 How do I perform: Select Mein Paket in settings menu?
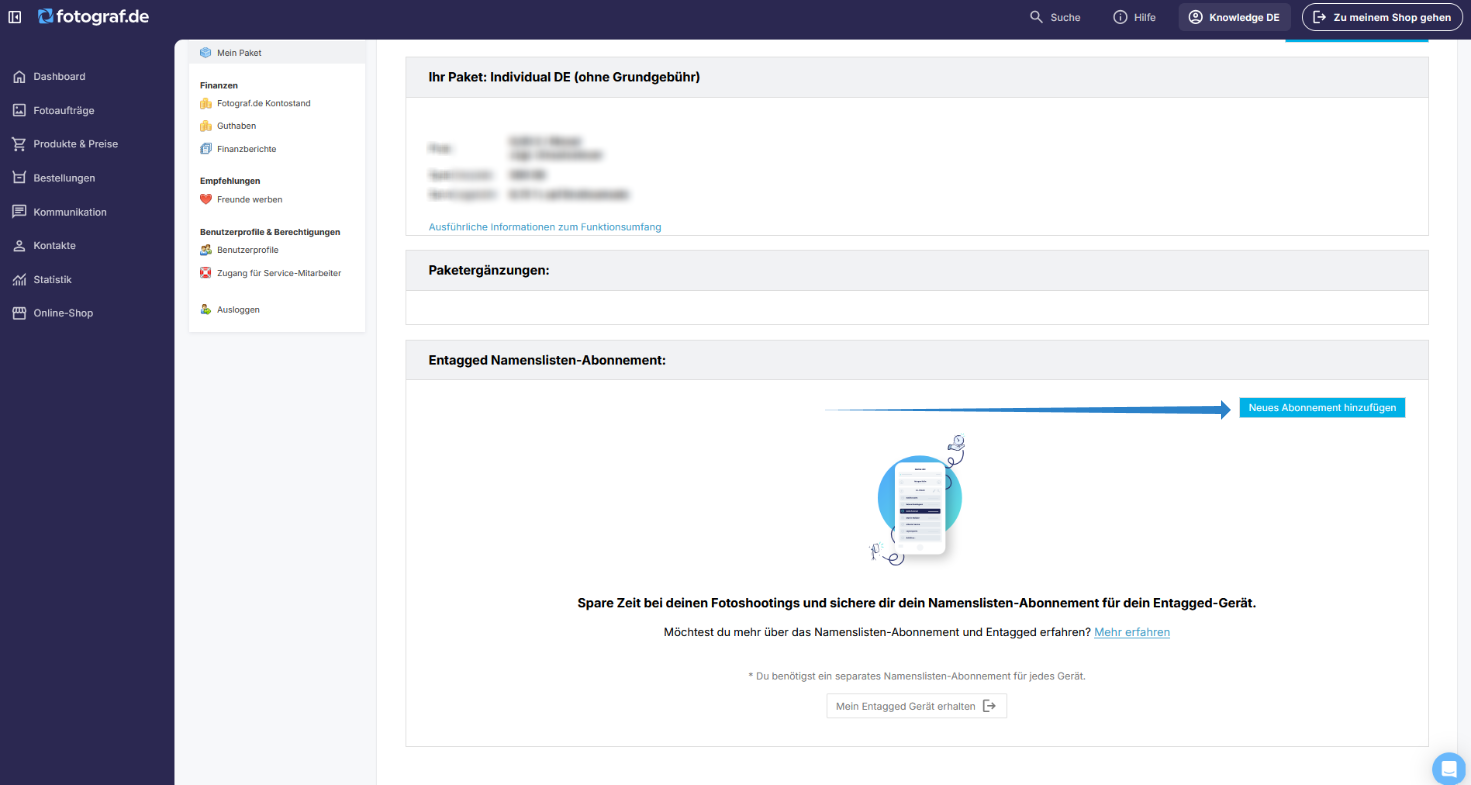pyautogui.click(x=277, y=52)
